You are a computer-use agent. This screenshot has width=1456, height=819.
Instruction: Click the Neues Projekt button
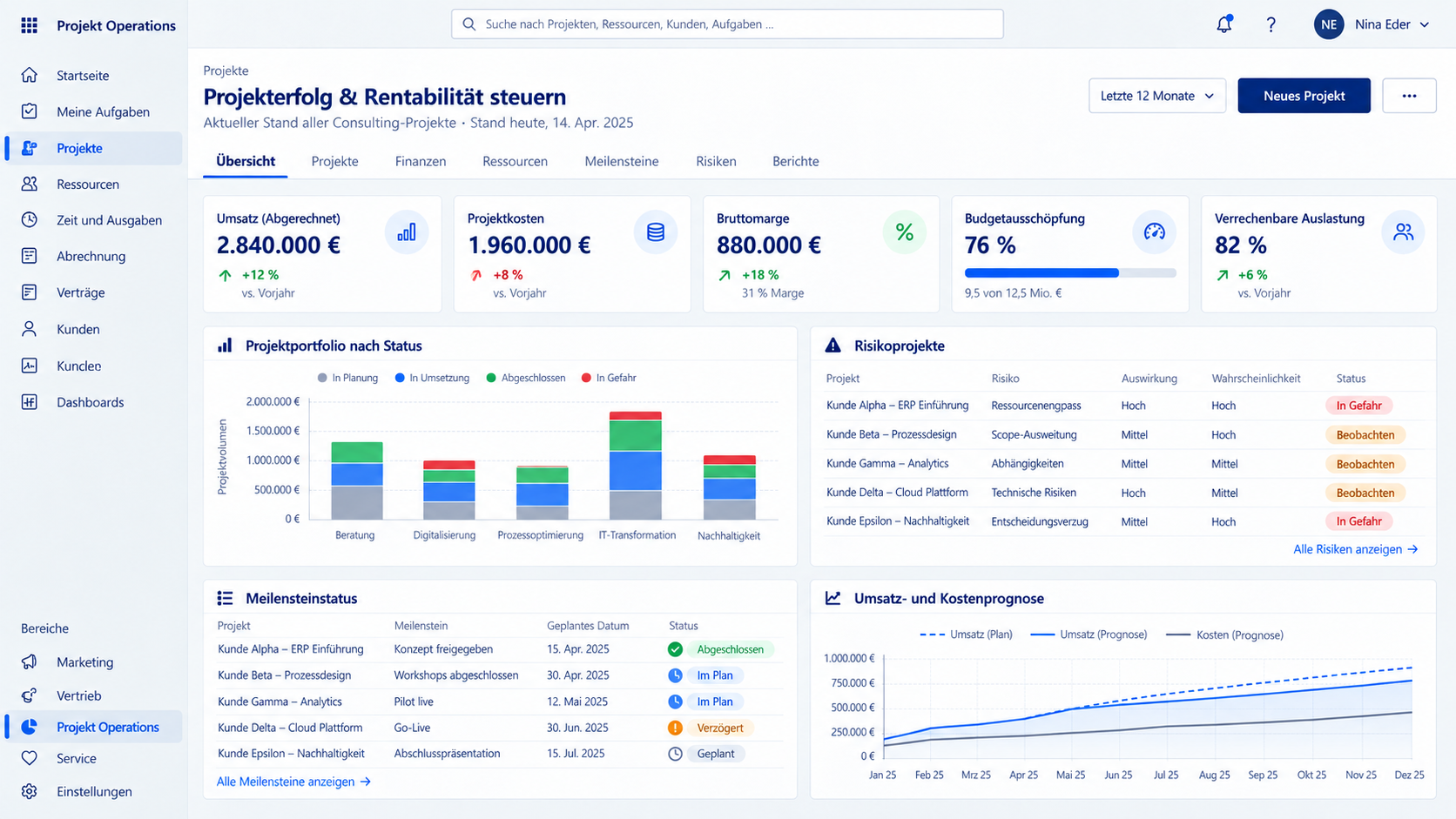point(1304,96)
